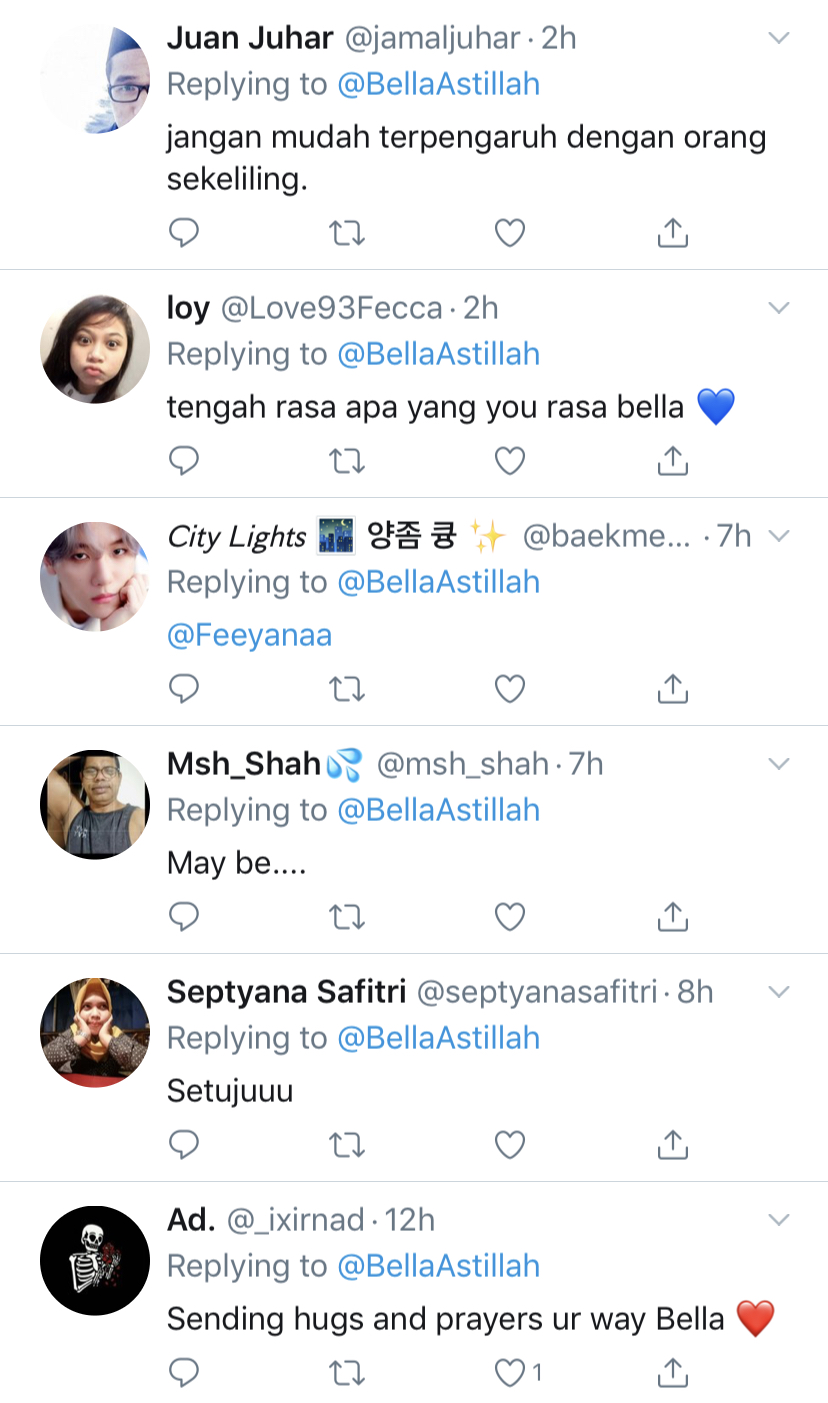Open options chevron on Juan Juhar's tweet
Viewport: 828px width, 1403px height.
pyautogui.click(x=778, y=39)
